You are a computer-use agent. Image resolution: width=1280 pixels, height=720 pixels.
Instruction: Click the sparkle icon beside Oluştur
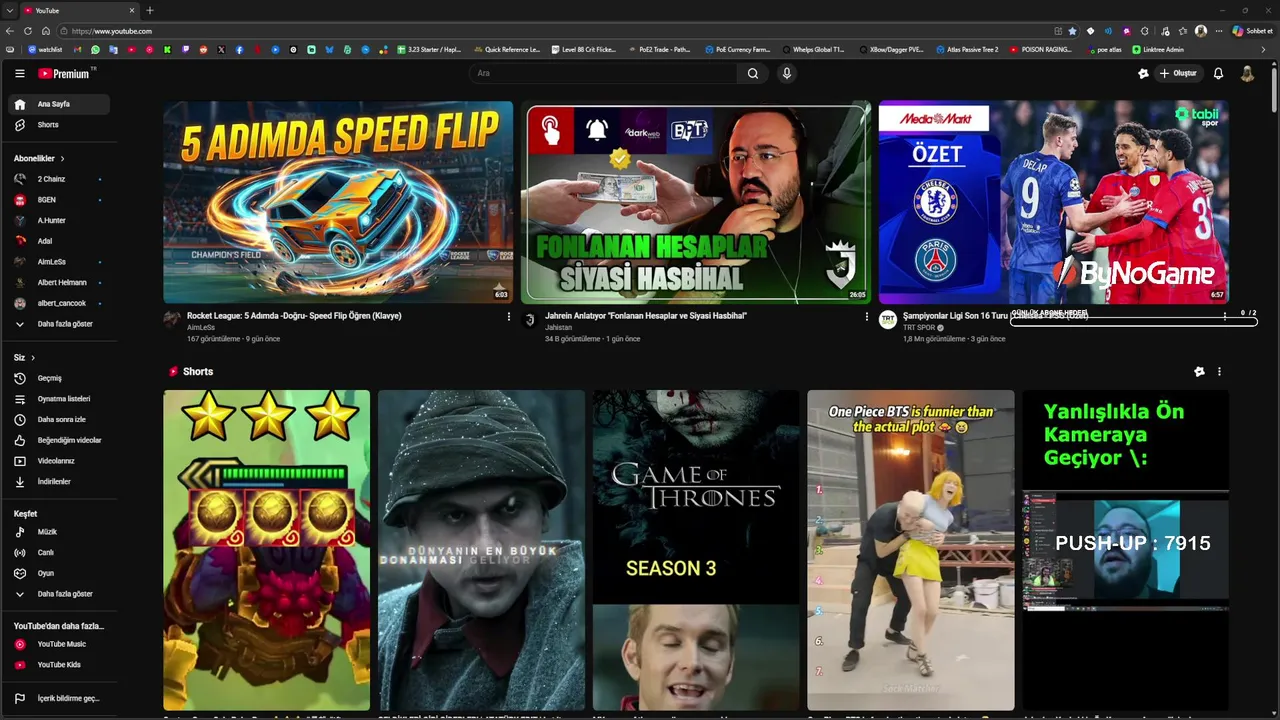point(1143,73)
